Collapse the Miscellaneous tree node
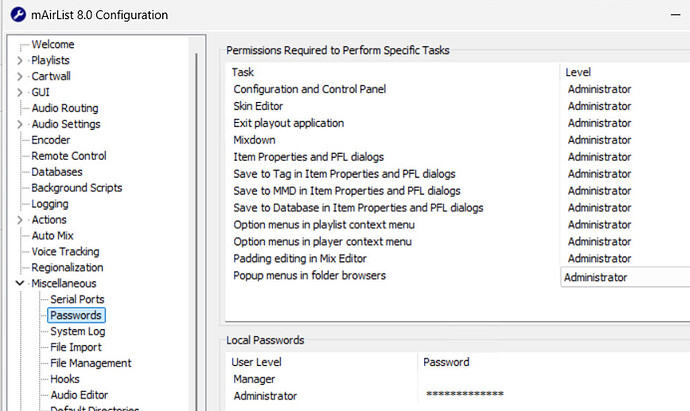This screenshot has width=690, height=411. (x=20, y=283)
